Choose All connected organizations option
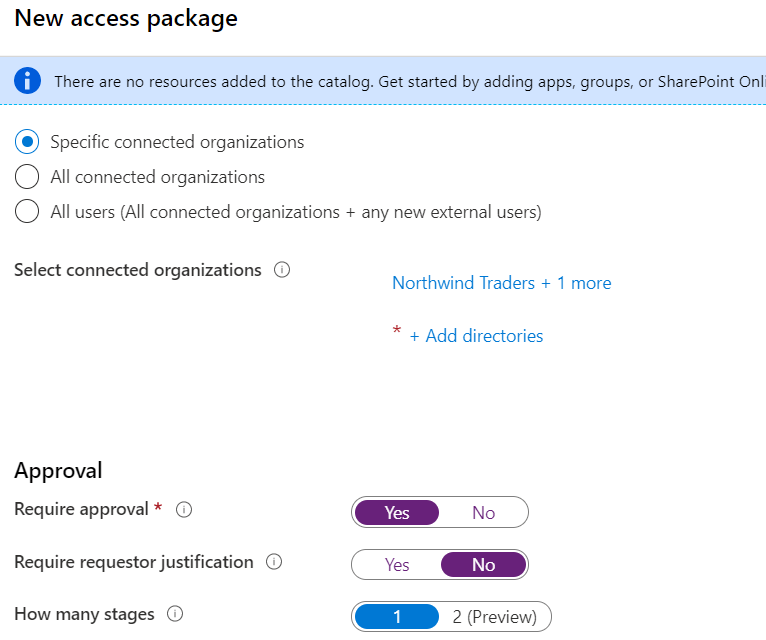The width and height of the screenshot is (766, 640). click(27, 177)
